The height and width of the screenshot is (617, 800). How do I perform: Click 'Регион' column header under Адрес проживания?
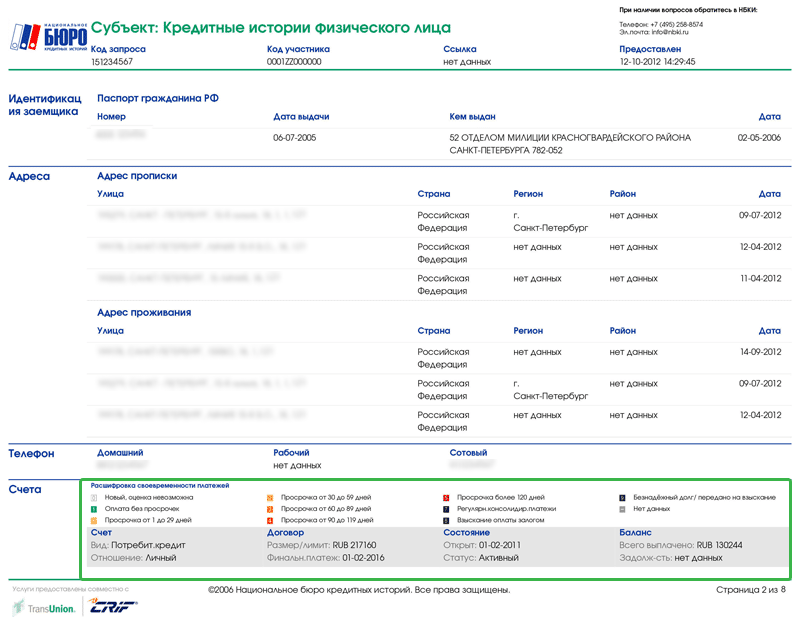coord(528,331)
